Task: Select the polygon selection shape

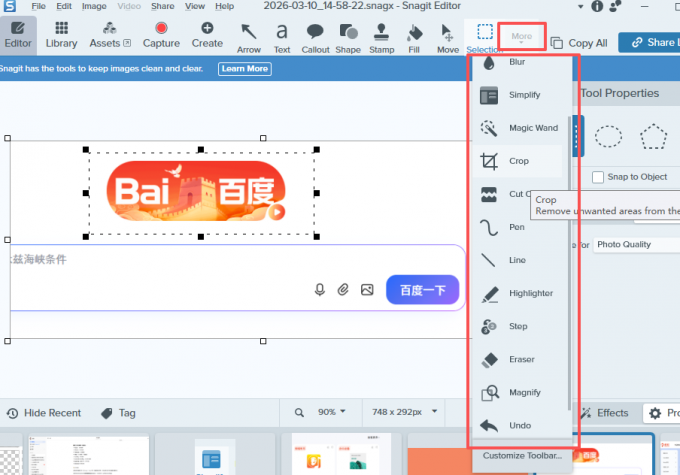Action: (653, 137)
